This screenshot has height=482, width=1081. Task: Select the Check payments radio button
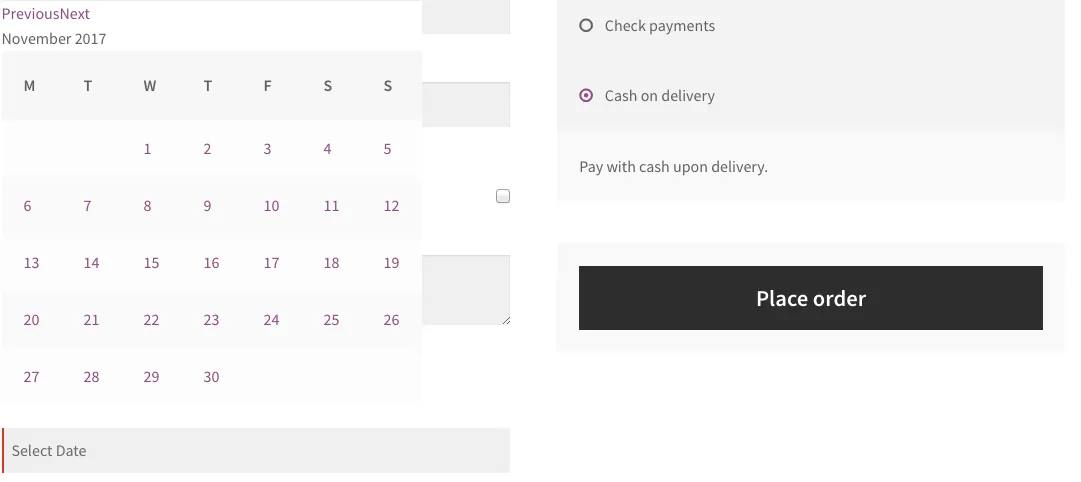point(586,26)
